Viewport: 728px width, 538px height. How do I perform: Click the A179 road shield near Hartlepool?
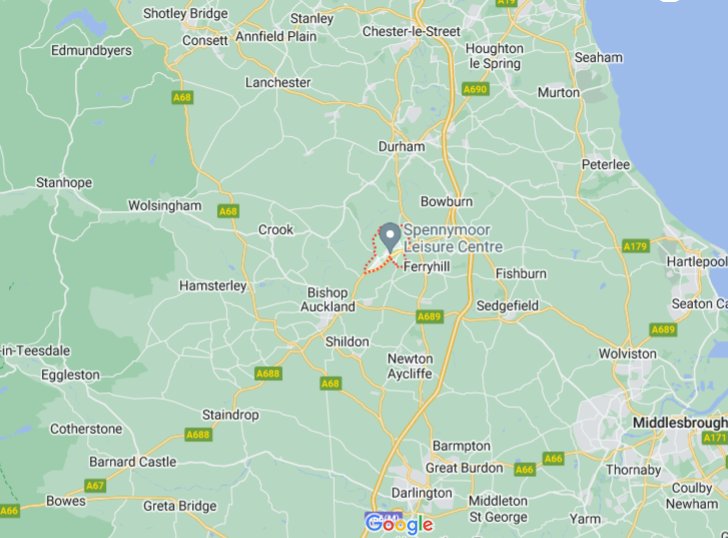click(x=636, y=246)
